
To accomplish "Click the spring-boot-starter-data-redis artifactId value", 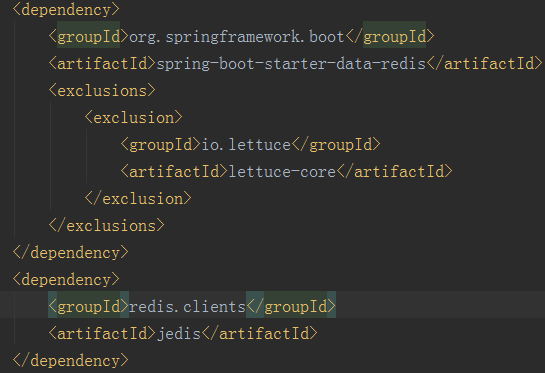I will 291,64.
